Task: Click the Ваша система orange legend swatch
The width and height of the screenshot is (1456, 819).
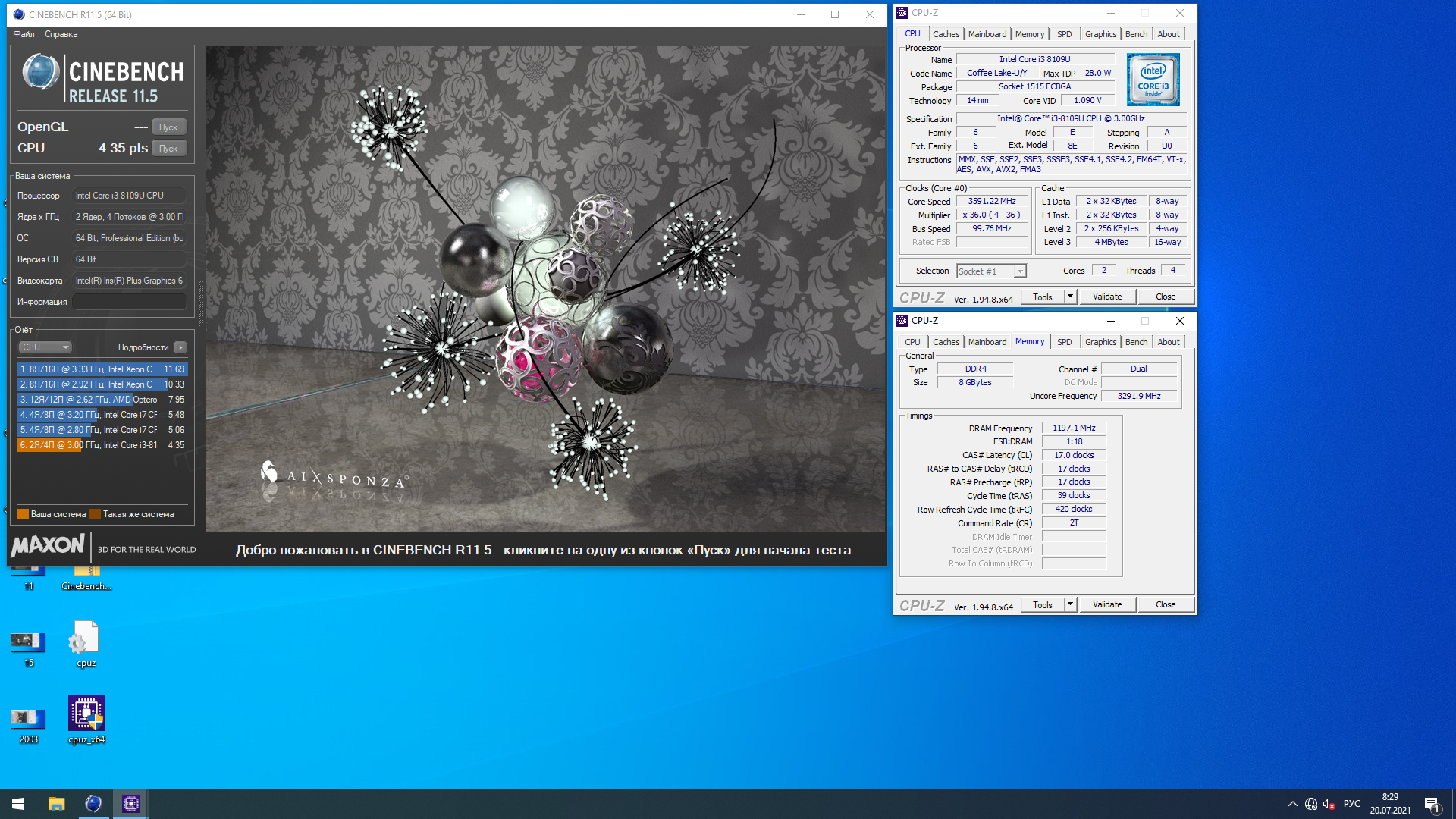Action: click(23, 514)
